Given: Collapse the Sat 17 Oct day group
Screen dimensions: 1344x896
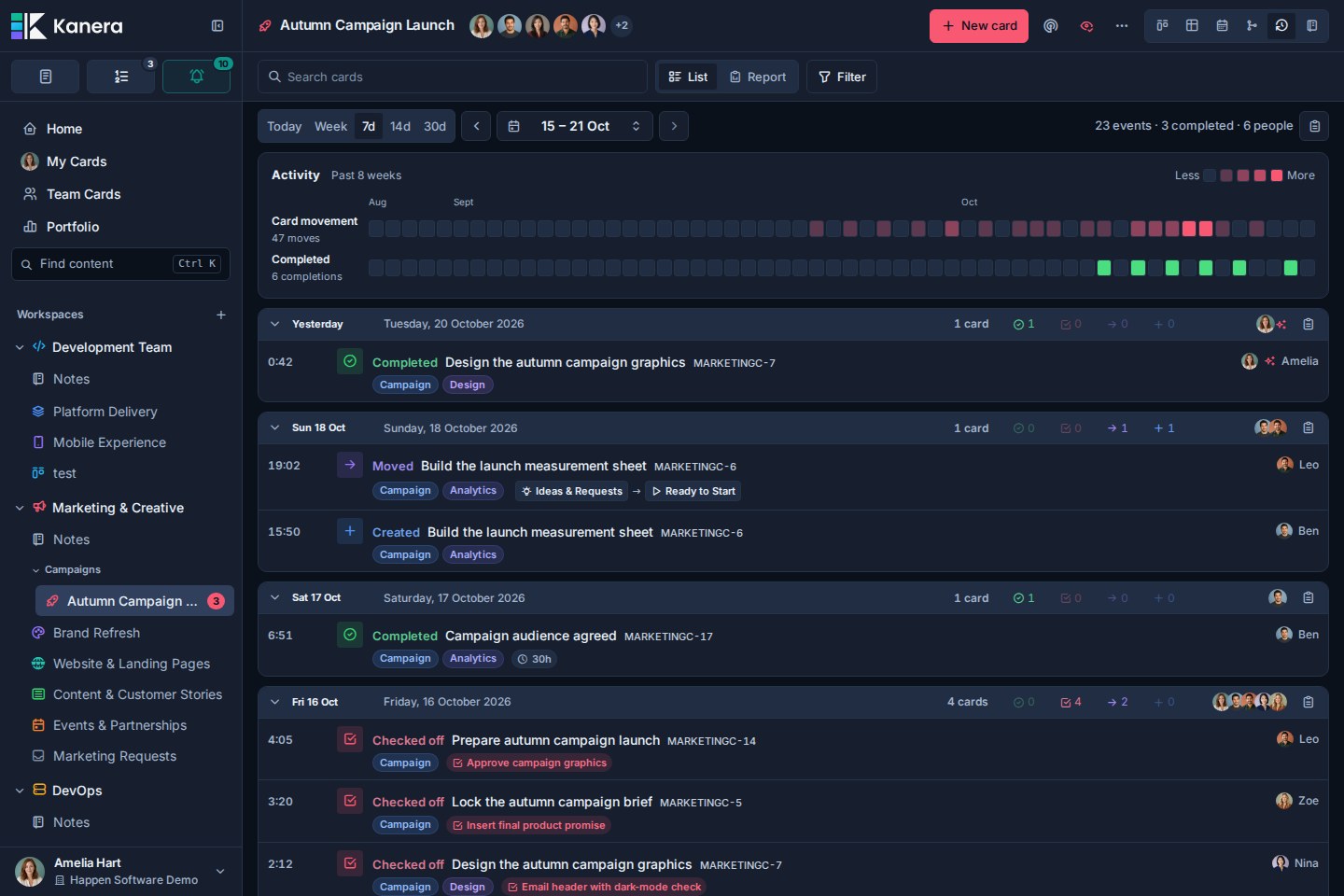Looking at the screenshot, I should (x=275, y=597).
